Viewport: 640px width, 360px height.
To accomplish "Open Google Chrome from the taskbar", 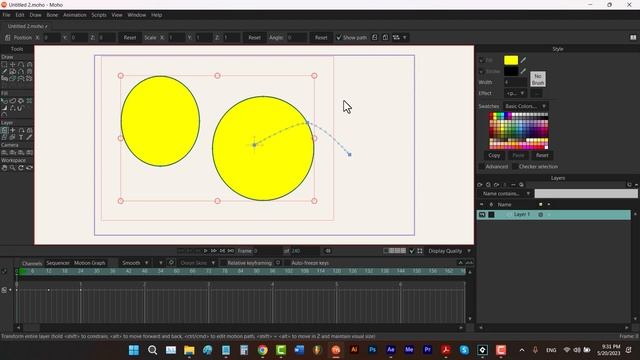I will point(262,350).
